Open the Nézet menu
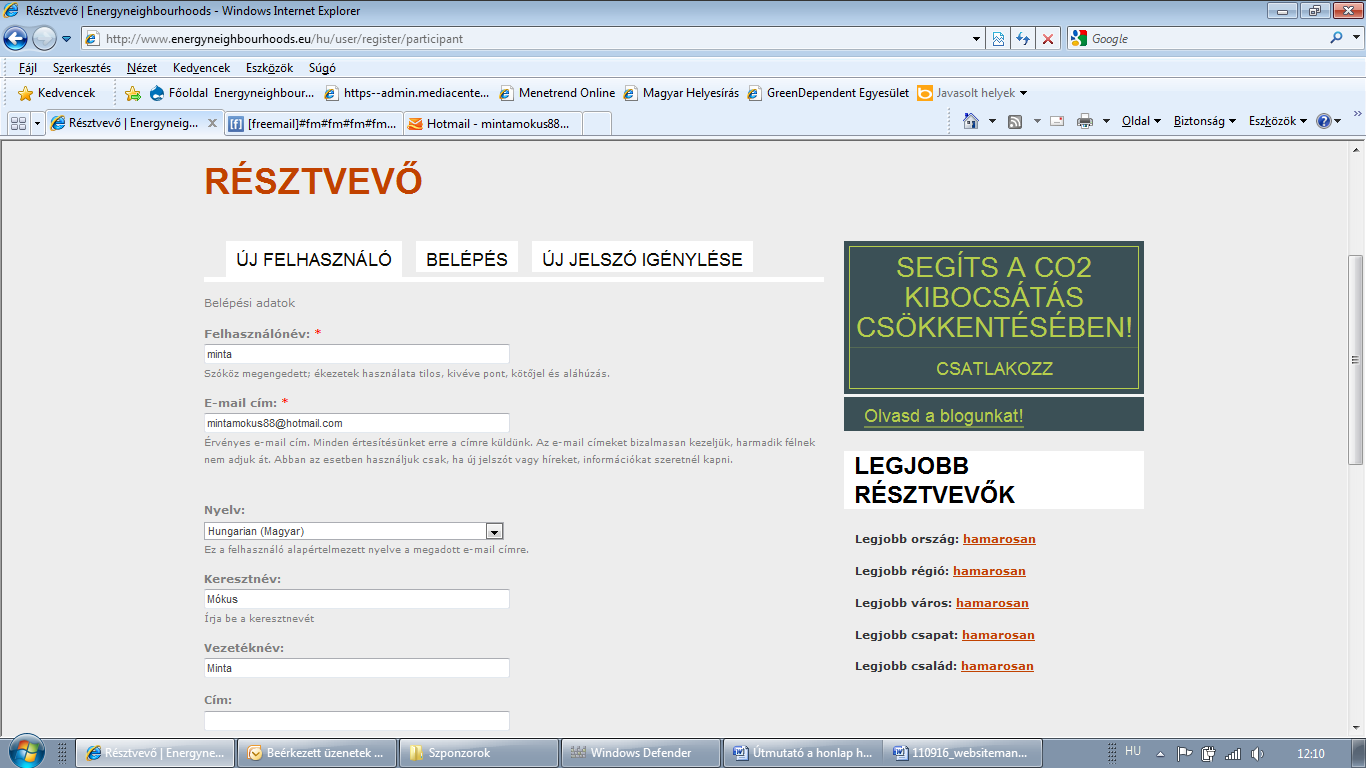The image size is (1366, 768). (x=142, y=68)
